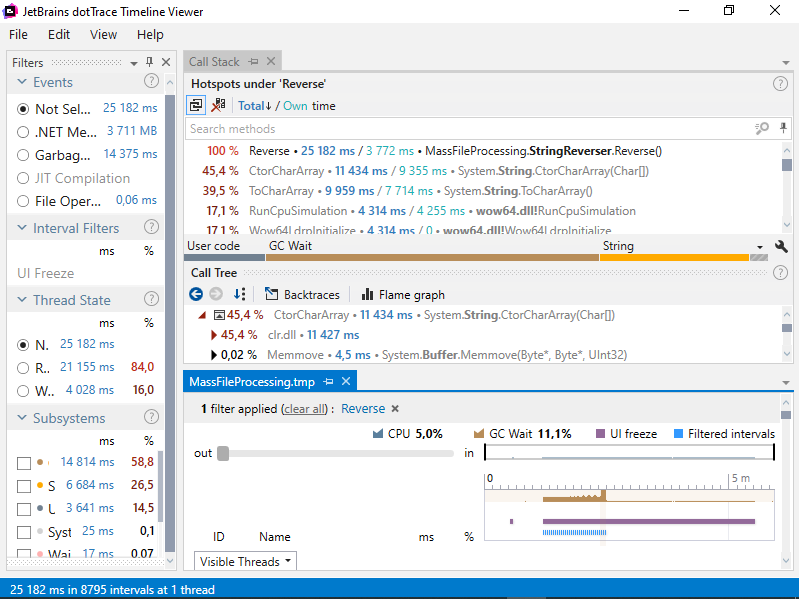Click the Reverse filter link

[x=363, y=409]
